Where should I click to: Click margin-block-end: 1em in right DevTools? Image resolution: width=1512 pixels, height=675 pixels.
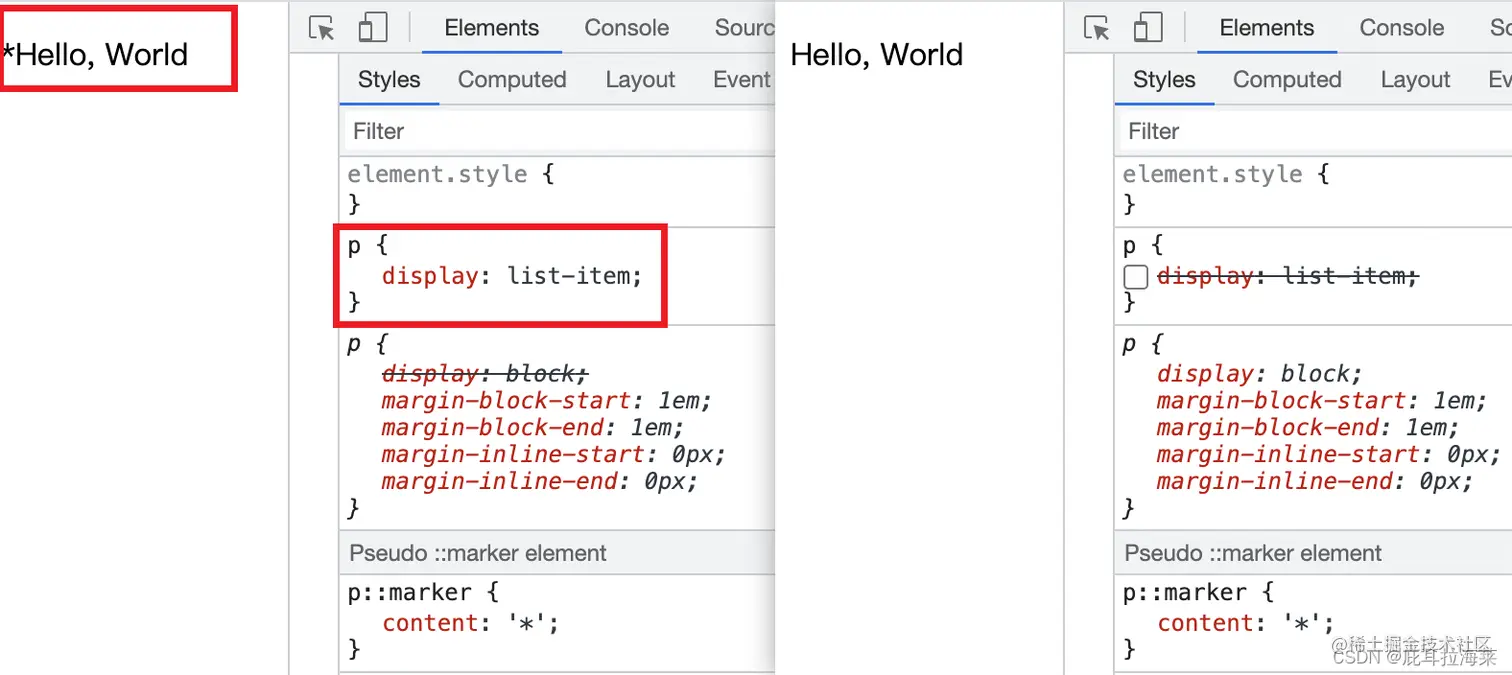point(1308,428)
